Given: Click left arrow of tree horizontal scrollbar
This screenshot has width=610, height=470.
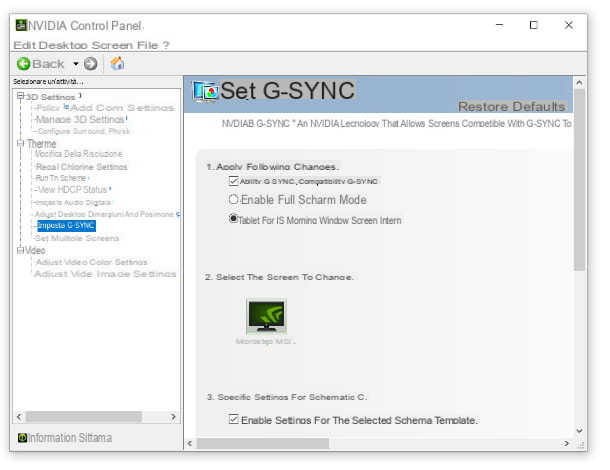Looking at the screenshot, I should [x=19, y=417].
